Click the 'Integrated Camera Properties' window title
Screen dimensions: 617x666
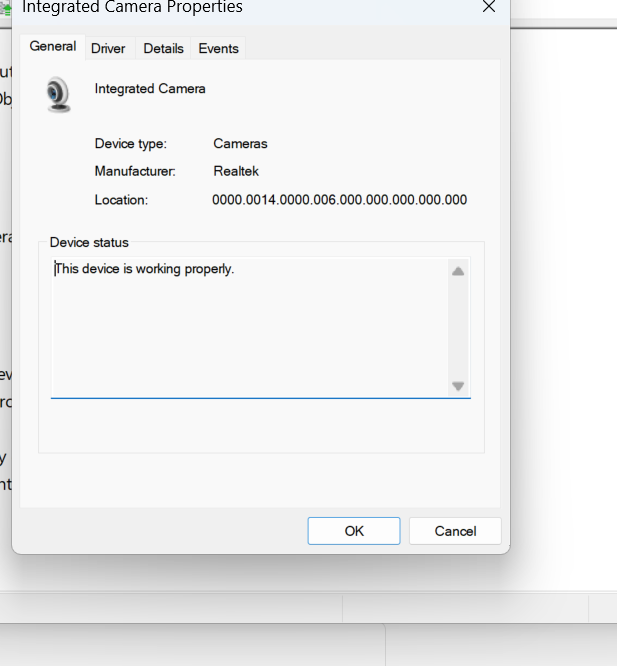pyautogui.click(x=132, y=7)
